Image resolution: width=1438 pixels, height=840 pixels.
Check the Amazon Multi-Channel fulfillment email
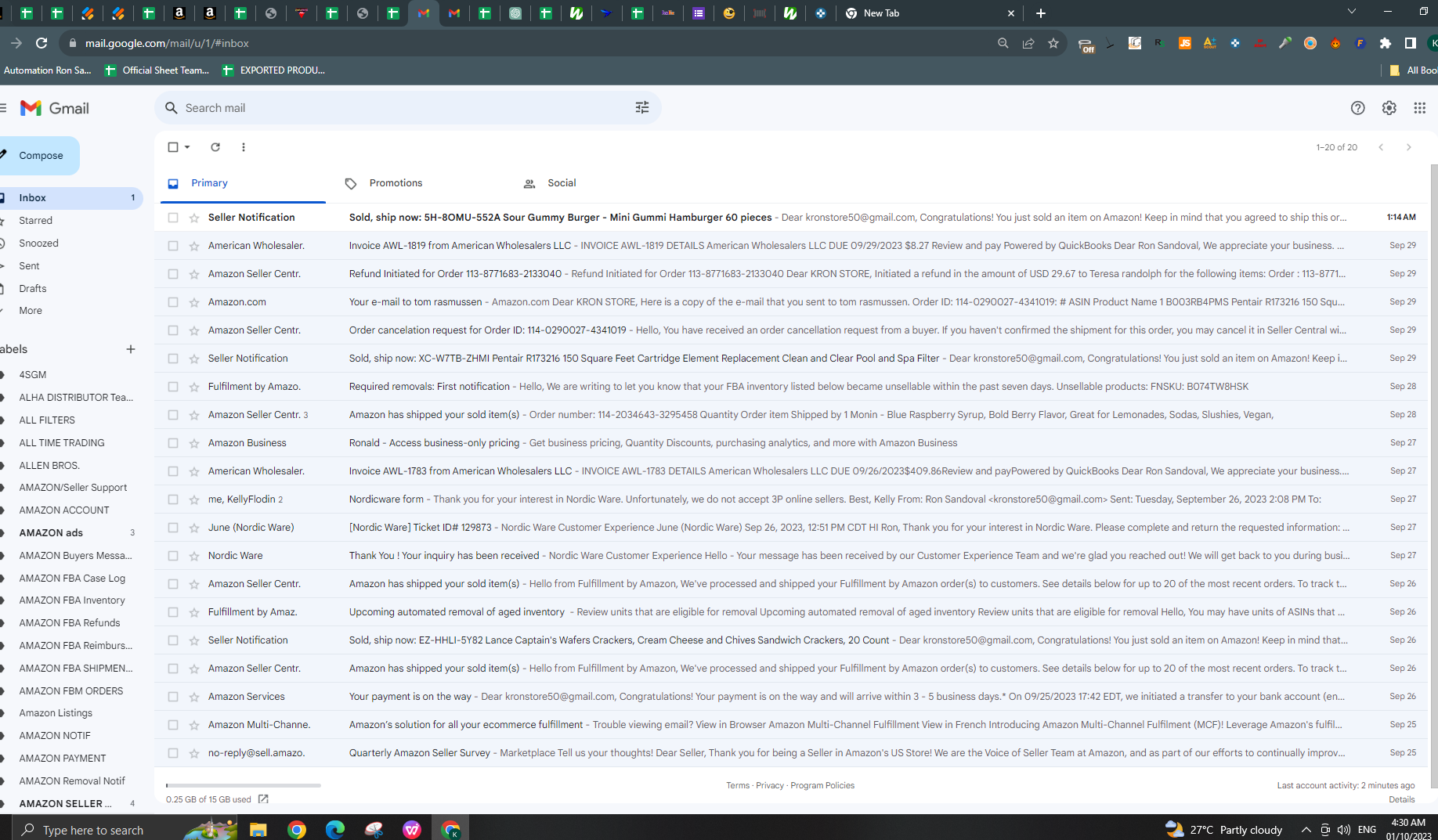coord(173,725)
